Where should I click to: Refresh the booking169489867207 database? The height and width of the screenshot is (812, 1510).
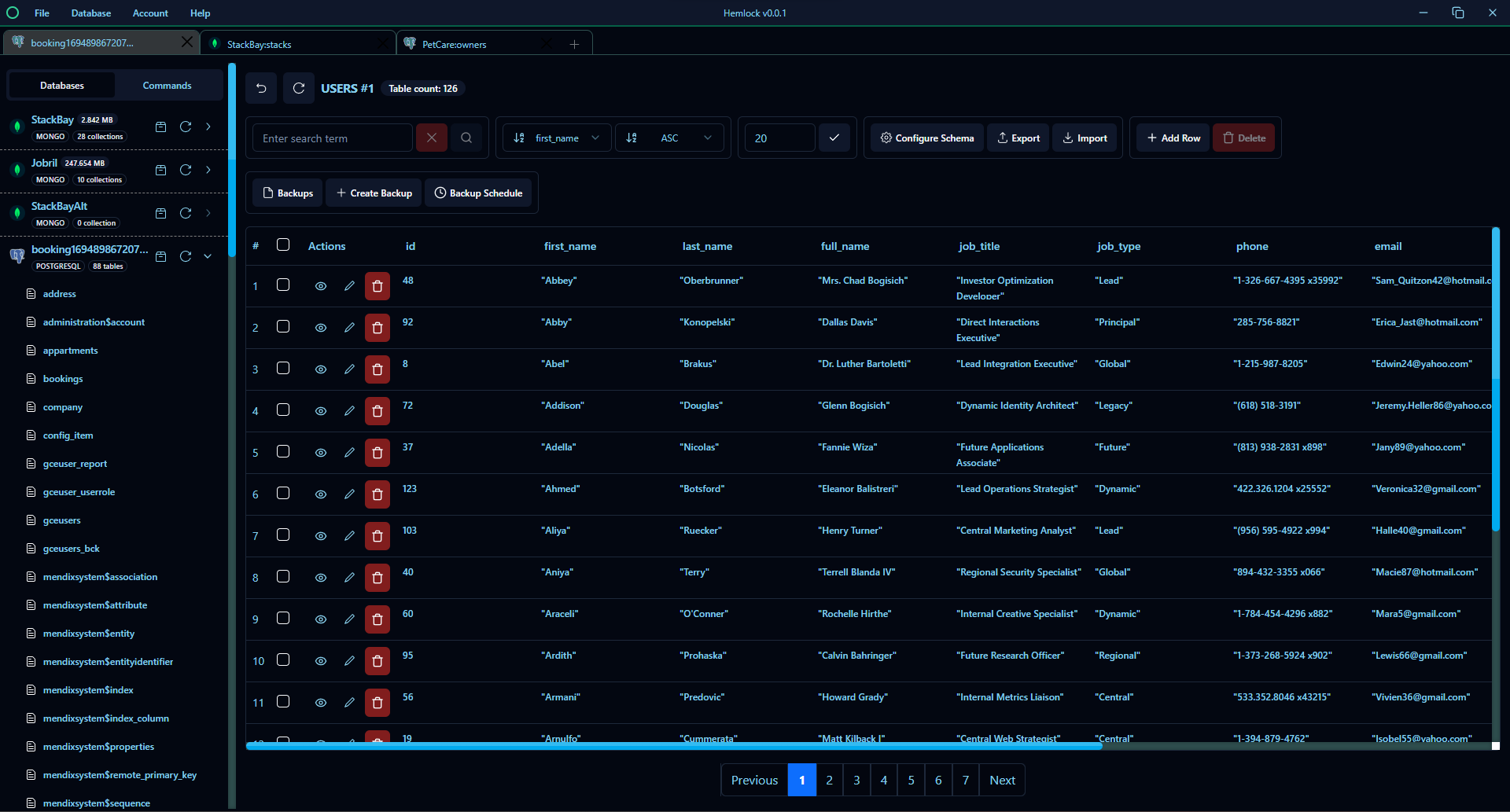186,256
